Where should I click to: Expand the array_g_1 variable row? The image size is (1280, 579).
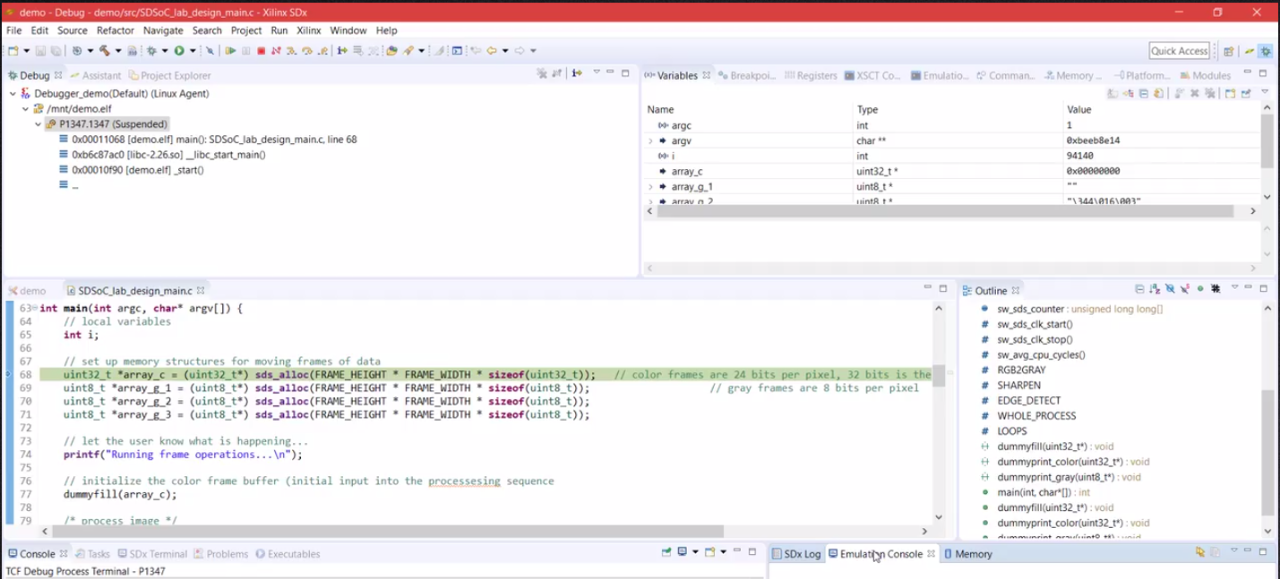click(x=651, y=187)
